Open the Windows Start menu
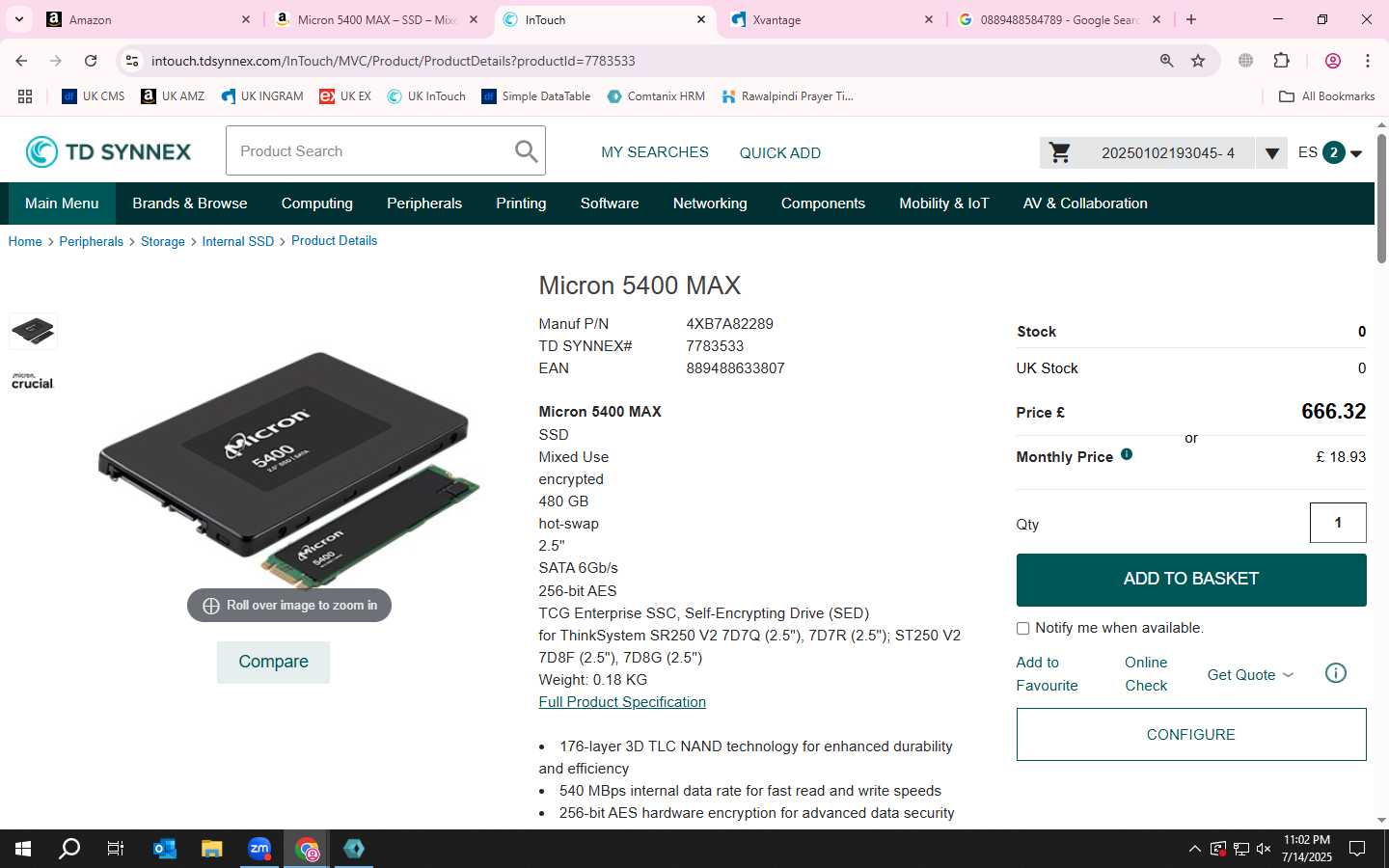This screenshot has width=1389, height=868. coord(23,849)
